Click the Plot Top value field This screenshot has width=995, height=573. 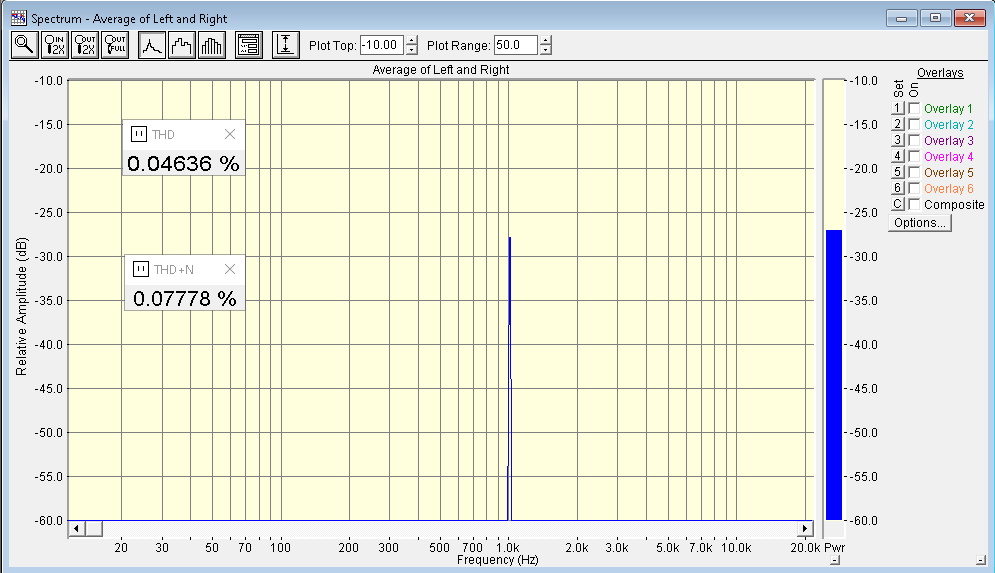381,45
